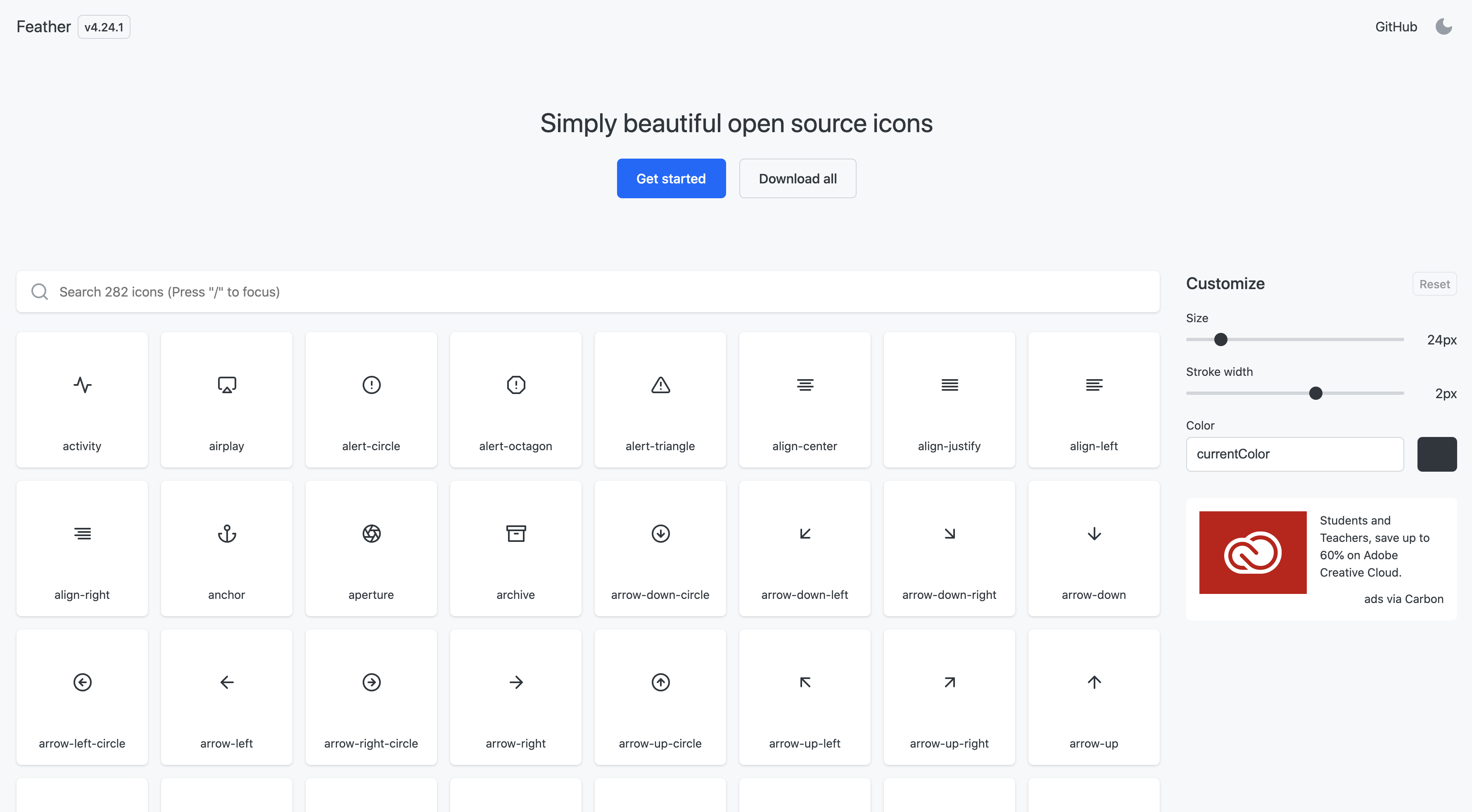Select the aperture icon
This screenshot has width=1472, height=812.
[x=371, y=548]
